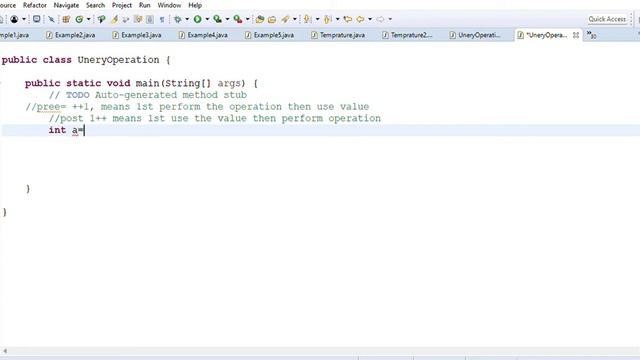Open the Project menu
Image resolution: width=640 pixels, height=360 pixels.
pyautogui.click(x=122, y=5)
